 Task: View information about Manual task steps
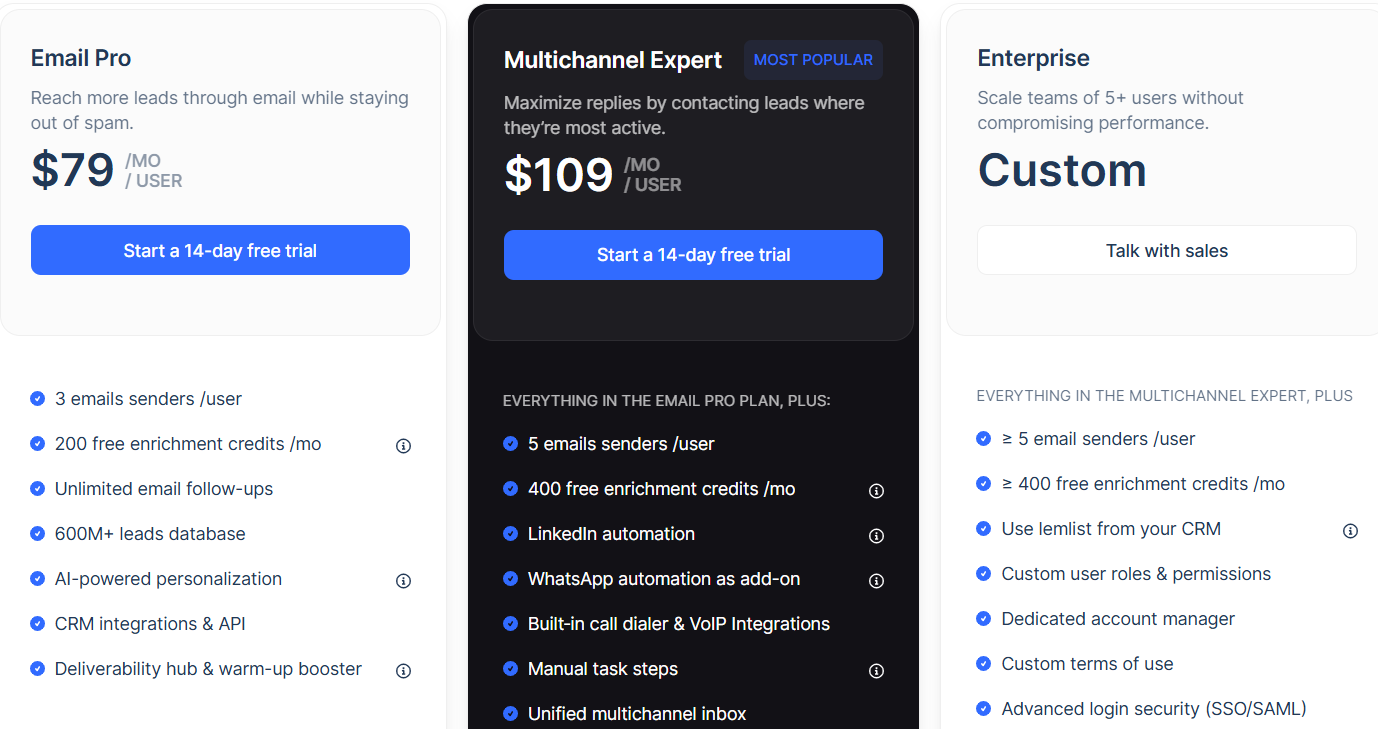(x=876, y=670)
